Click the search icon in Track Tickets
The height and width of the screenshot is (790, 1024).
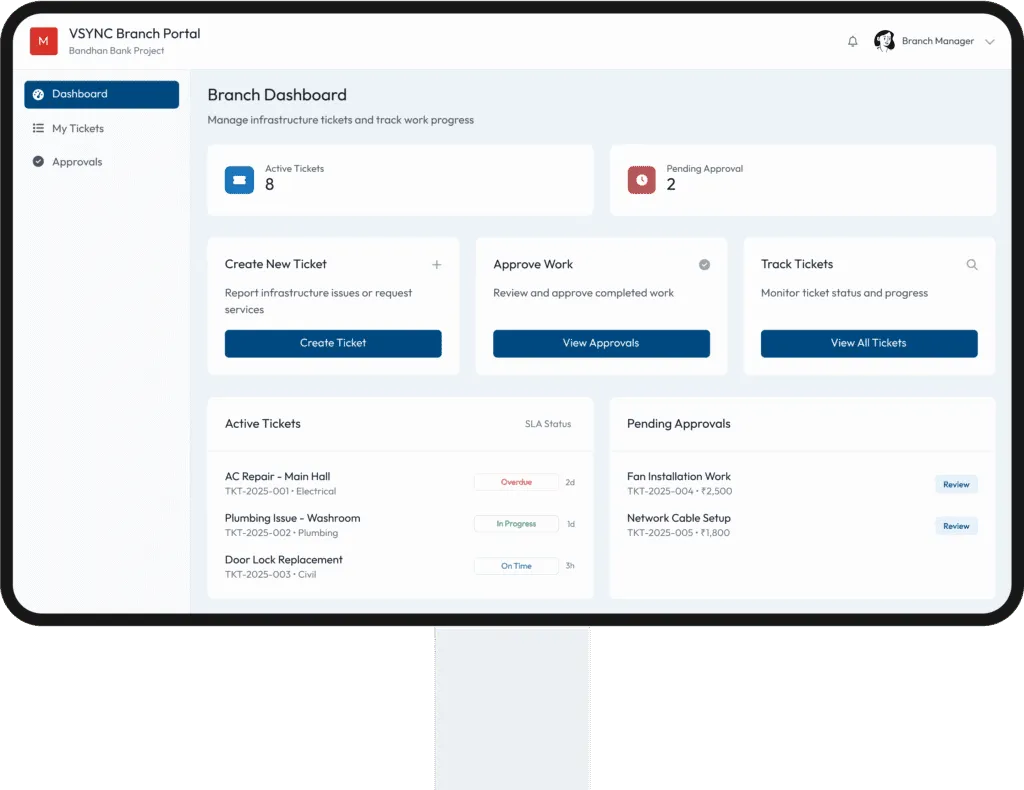point(972,265)
